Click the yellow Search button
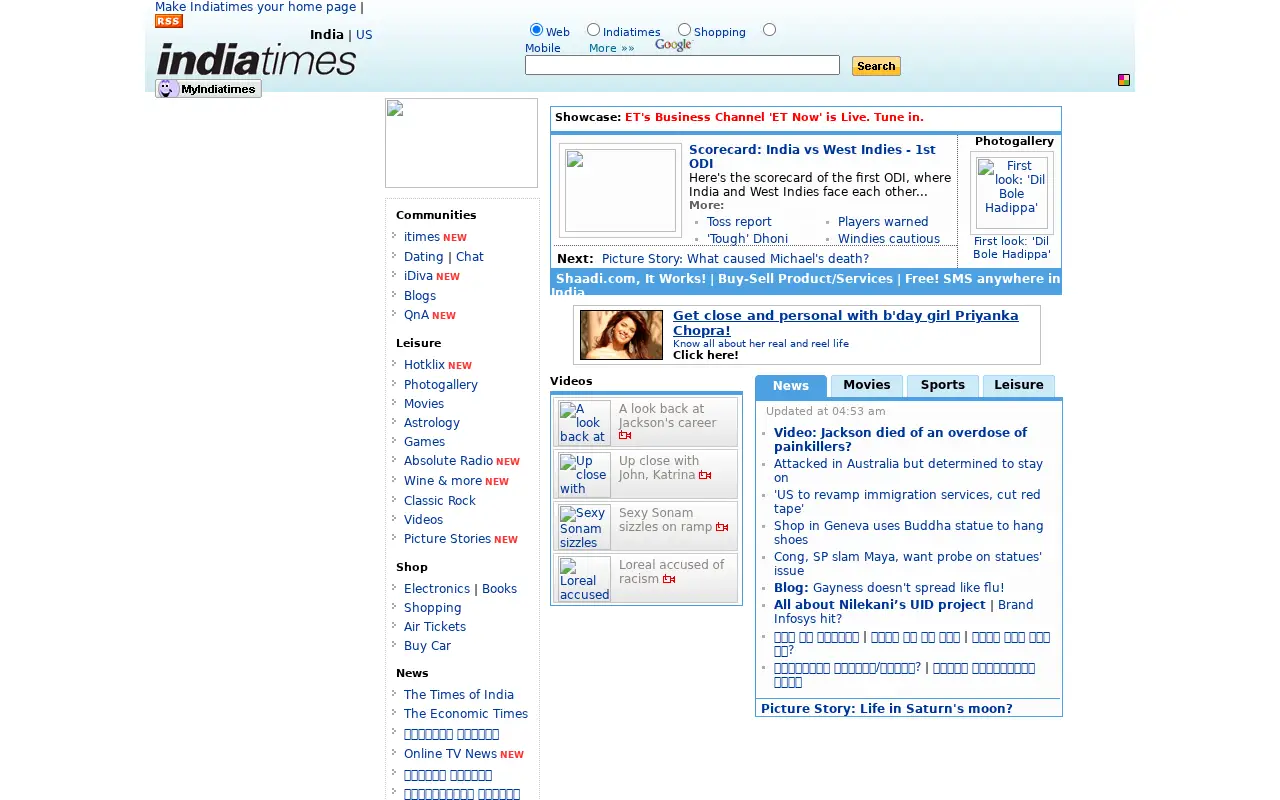Viewport: 1280px width, 800px height. click(876, 66)
